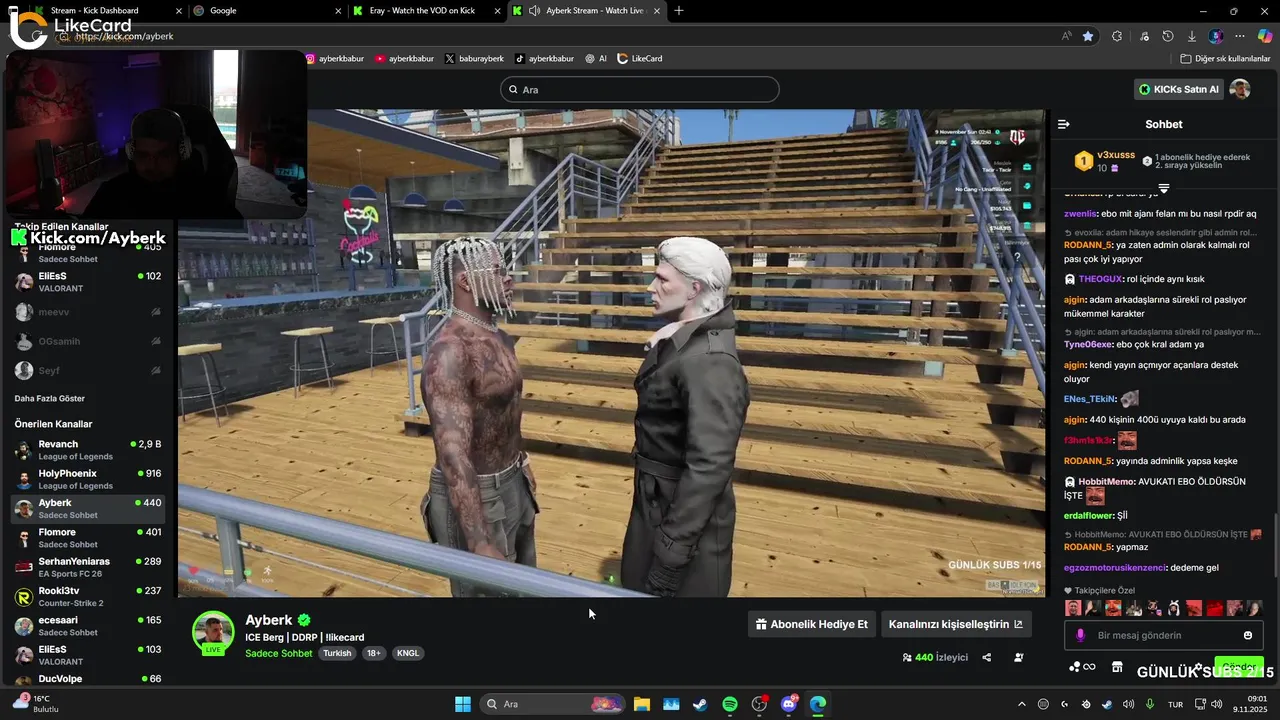Viewport: 1280px width, 720px height.
Task: Open the chat shop store icon
Action: coord(1117,667)
